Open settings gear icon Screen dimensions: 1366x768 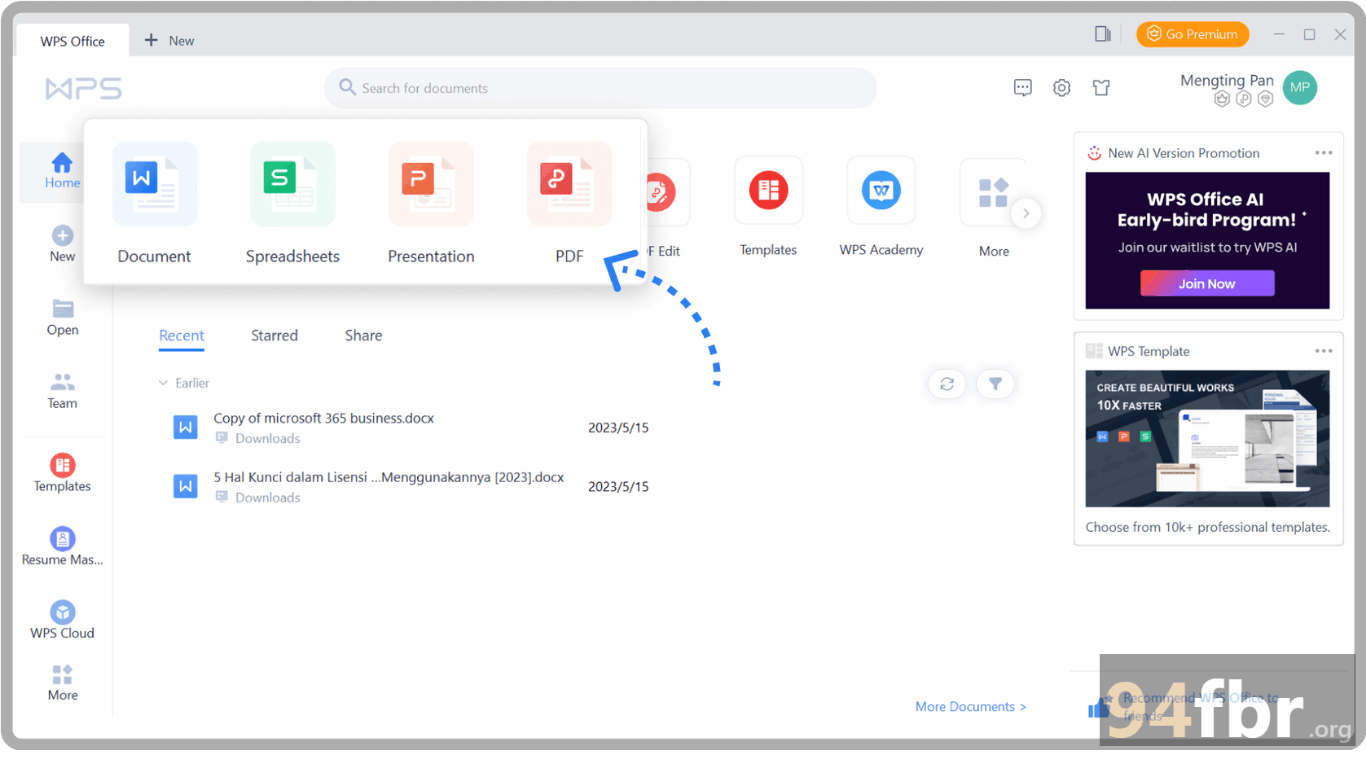(1062, 88)
